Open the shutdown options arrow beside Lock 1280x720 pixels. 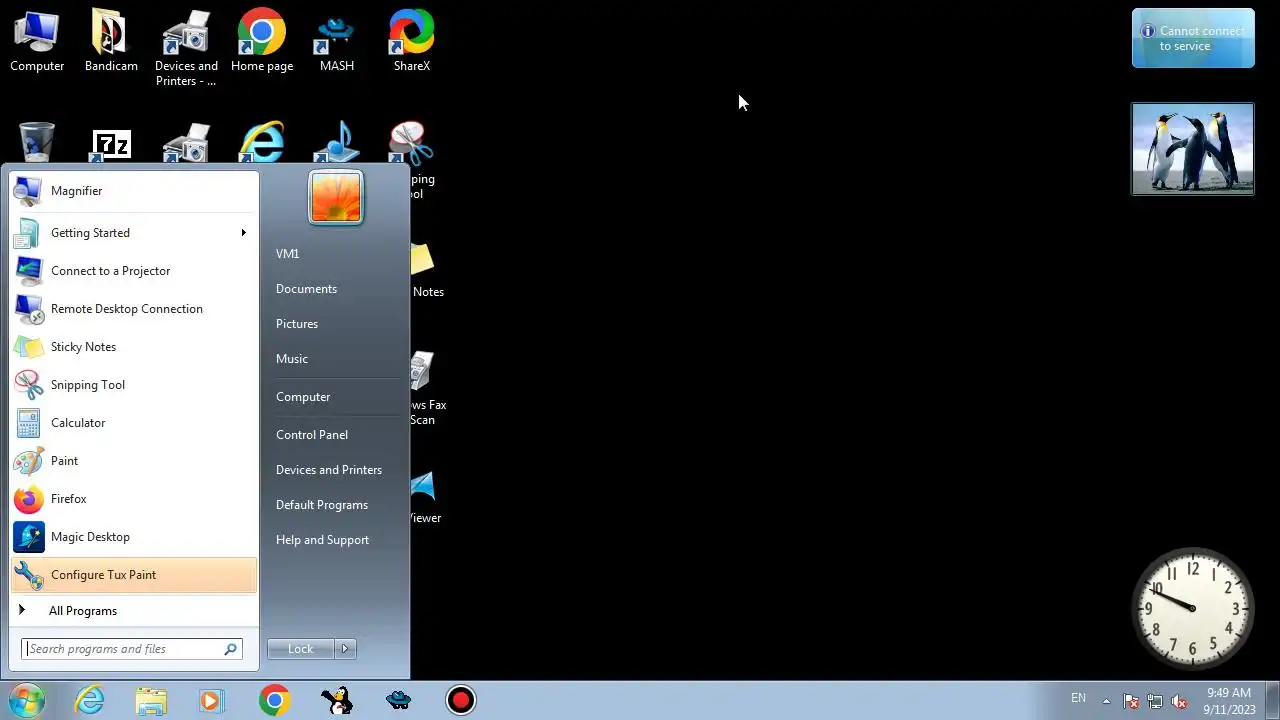(x=345, y=649)
